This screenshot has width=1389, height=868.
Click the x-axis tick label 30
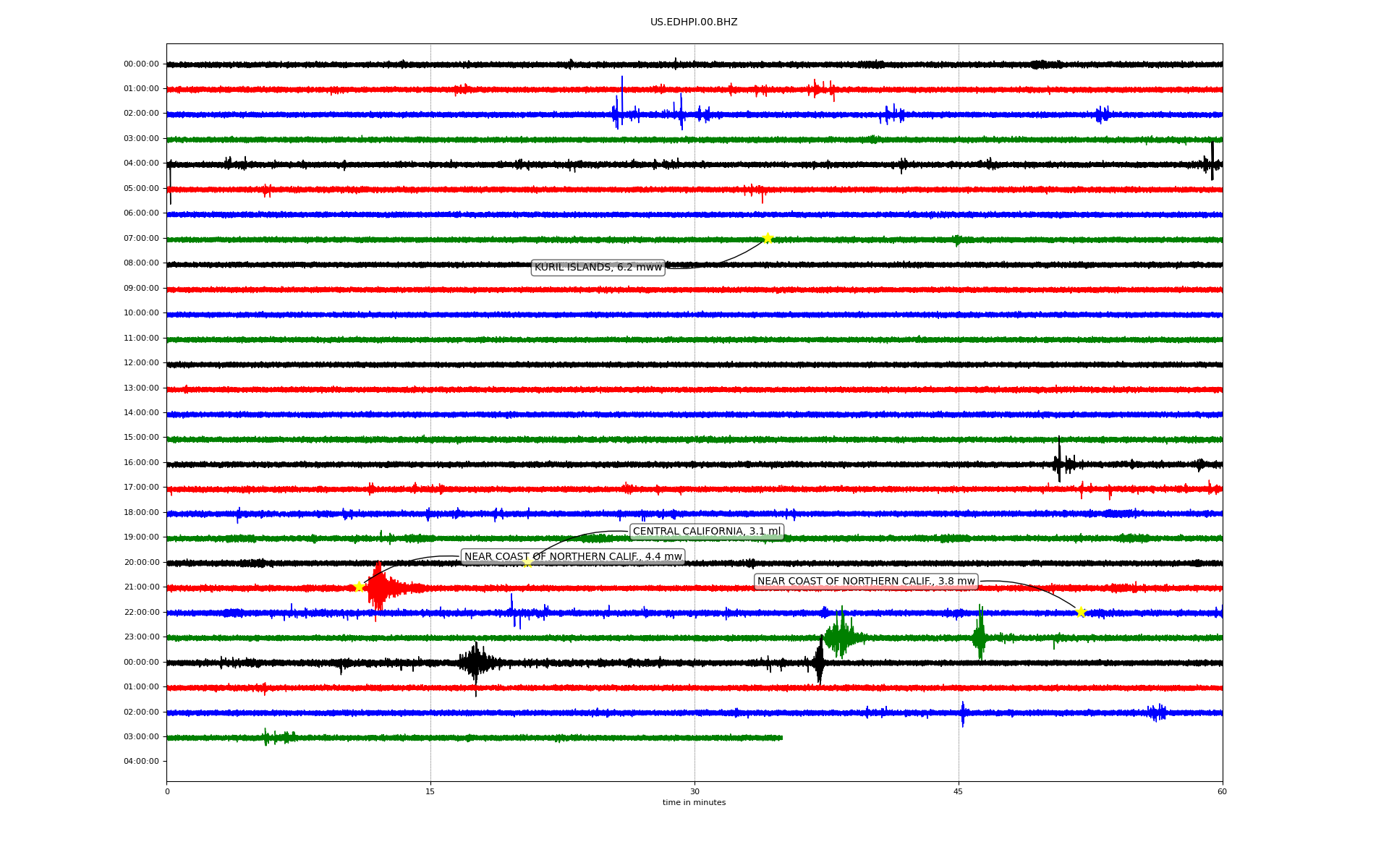[694, 791]
